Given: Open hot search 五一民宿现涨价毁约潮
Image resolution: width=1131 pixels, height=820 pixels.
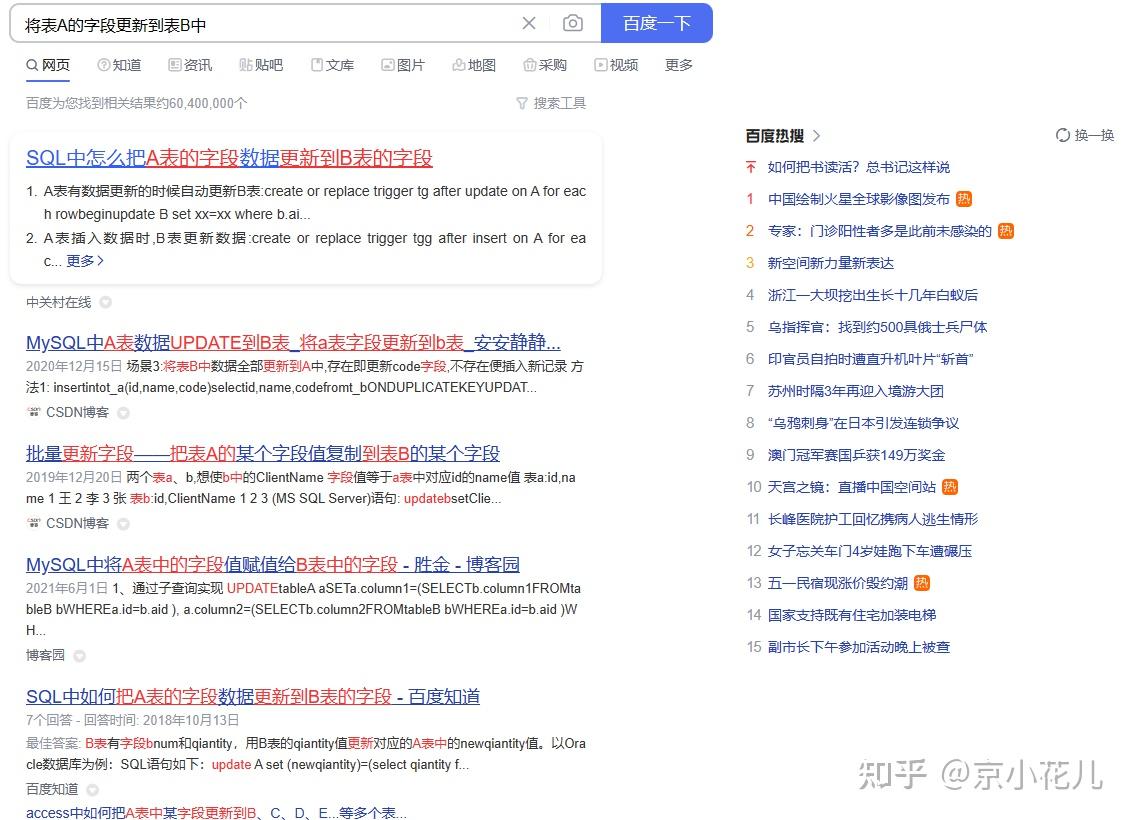Looking at the screenshot, I should (x=837, y=583).
